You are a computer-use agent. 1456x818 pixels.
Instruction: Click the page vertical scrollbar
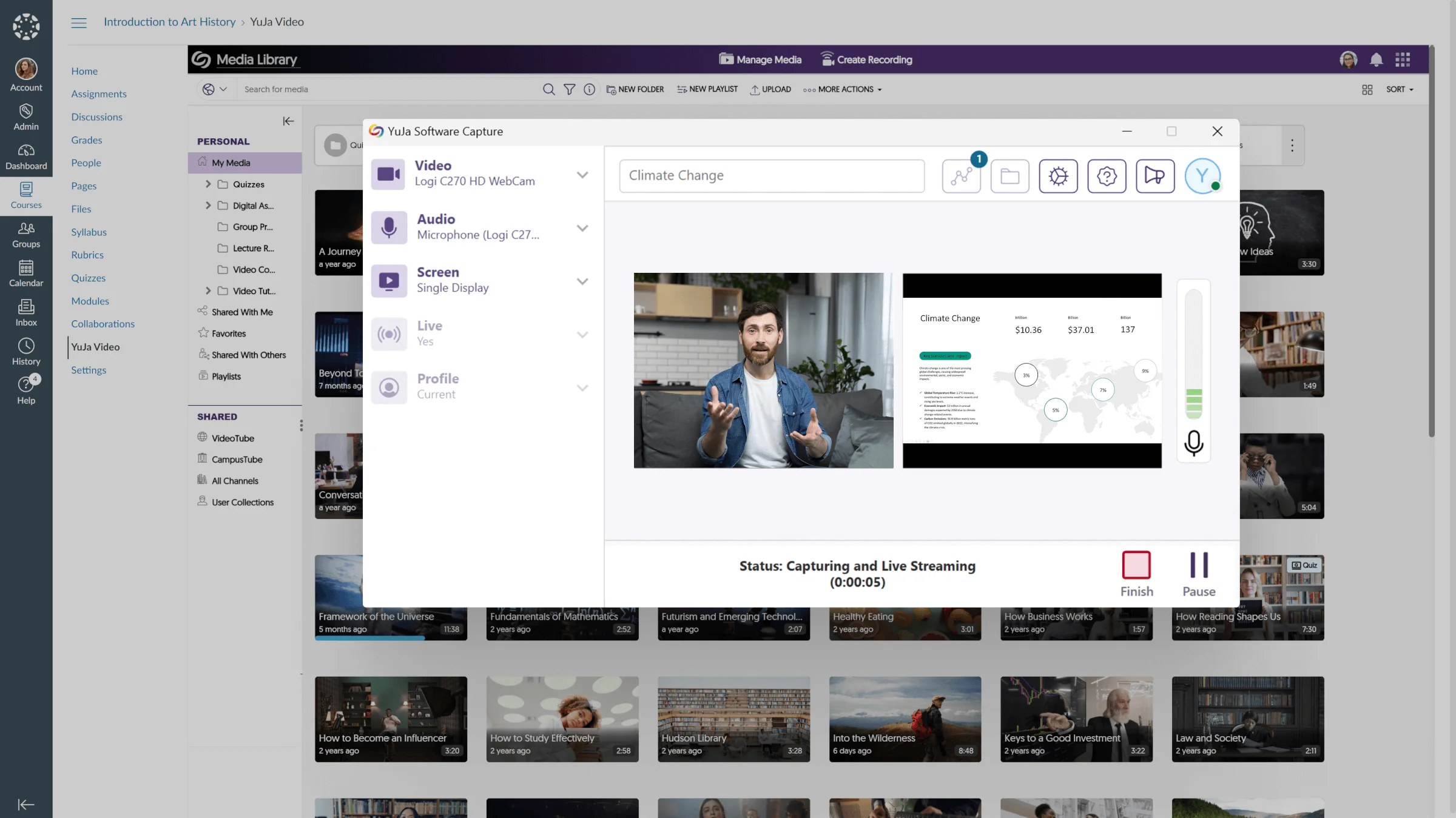(1432, 241)
